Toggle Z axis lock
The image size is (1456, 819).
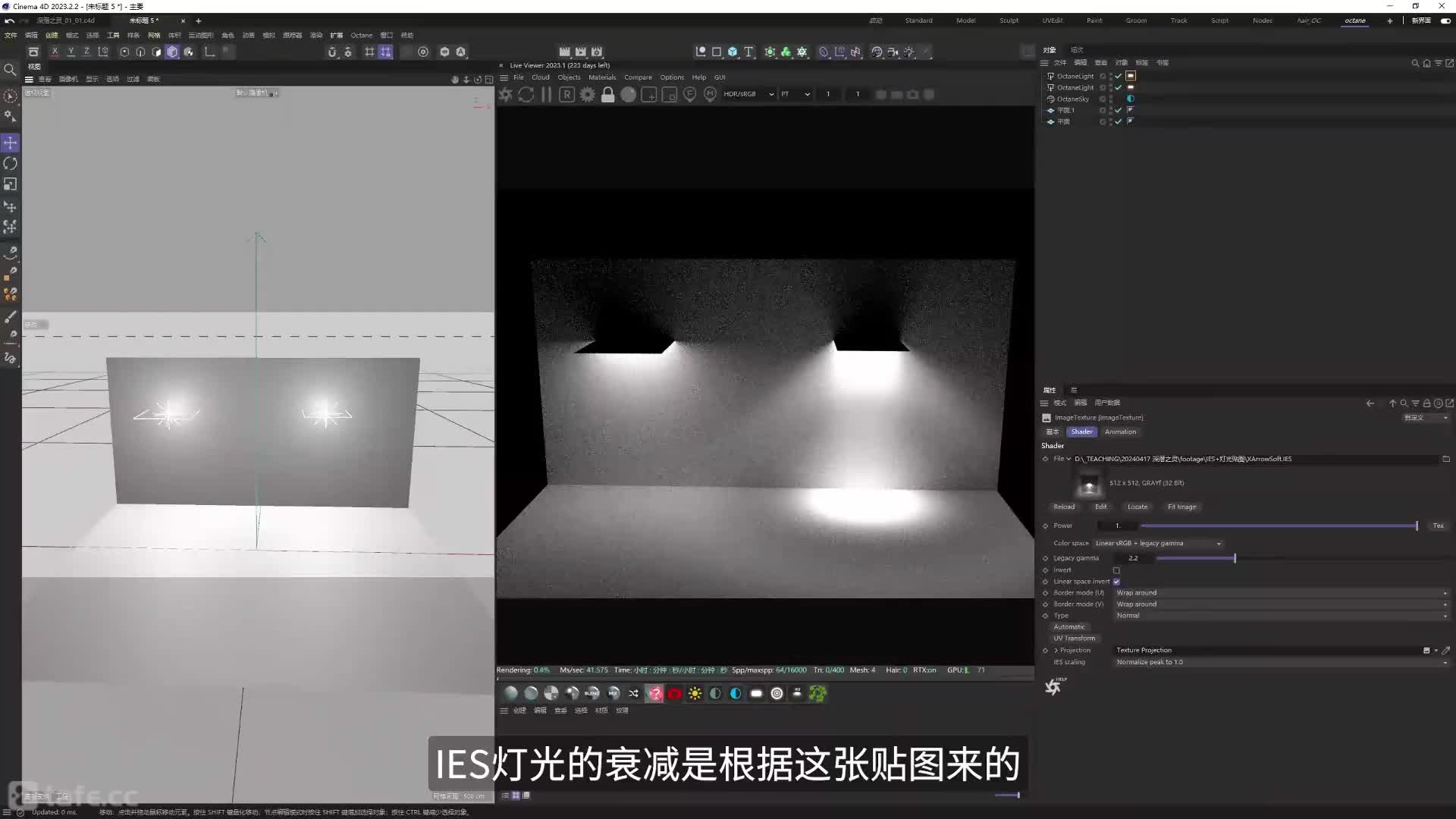(86, 52)
